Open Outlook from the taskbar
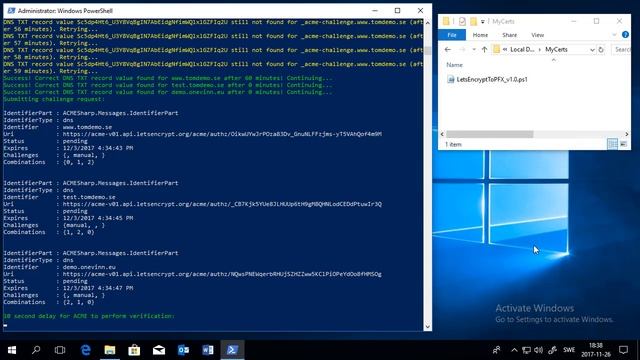The width and height of the screenshot is (640, 360). 183,350
